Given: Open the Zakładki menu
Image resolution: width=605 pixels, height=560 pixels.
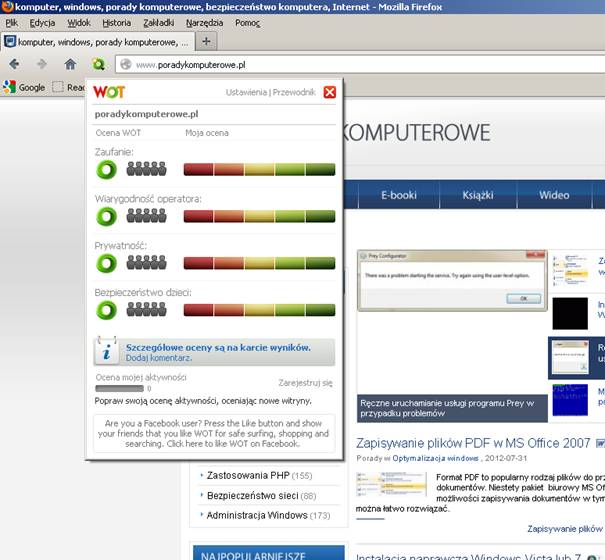Looking at the screenshot, I should (159, 23).
